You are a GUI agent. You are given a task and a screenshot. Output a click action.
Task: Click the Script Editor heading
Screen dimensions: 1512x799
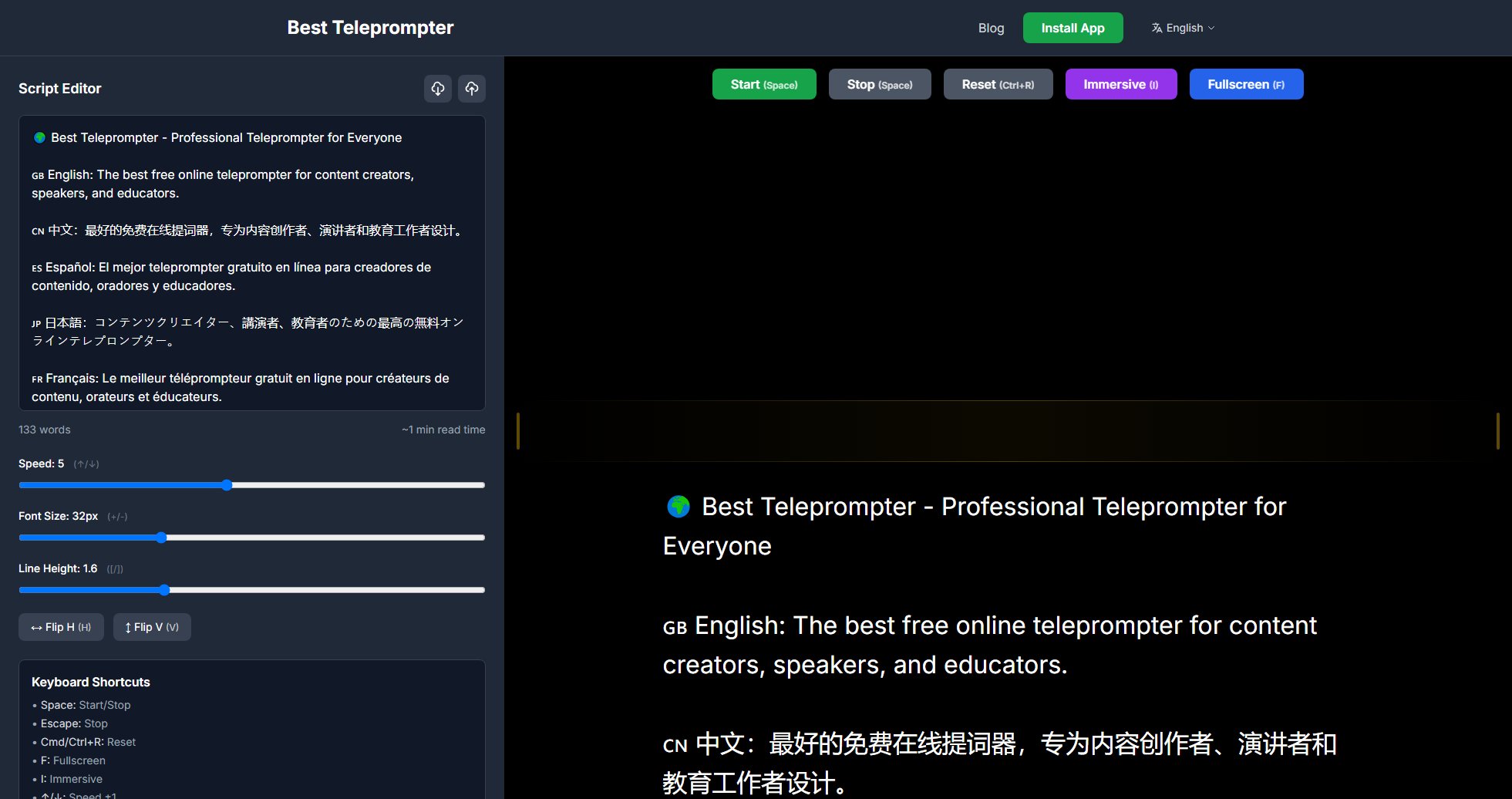coord(60,89)
